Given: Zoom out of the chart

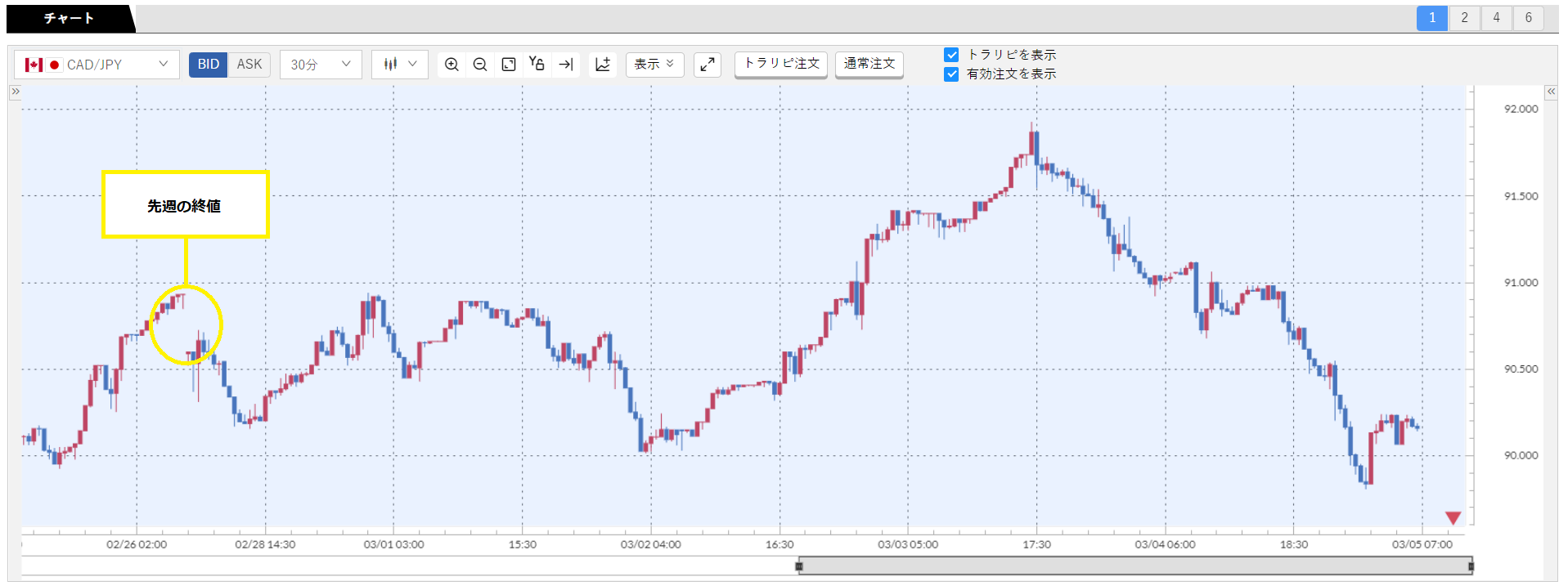Looking at the screenshot, I should click(x=480, y=65).
